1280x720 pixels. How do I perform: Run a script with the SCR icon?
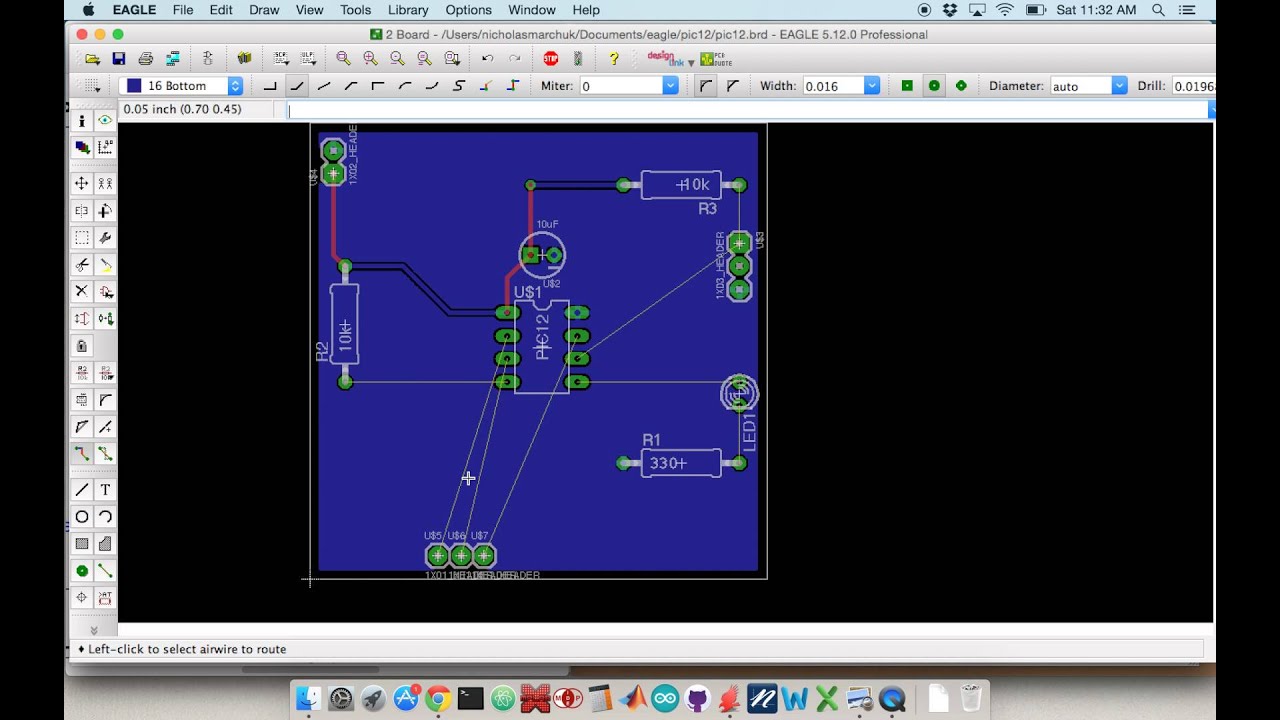click(x=281, y=59)
